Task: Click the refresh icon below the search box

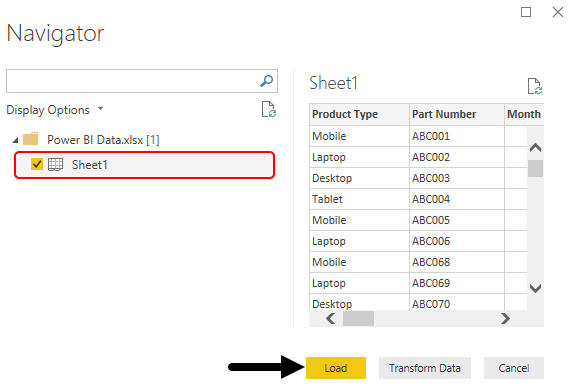Action: click(269, 109)
